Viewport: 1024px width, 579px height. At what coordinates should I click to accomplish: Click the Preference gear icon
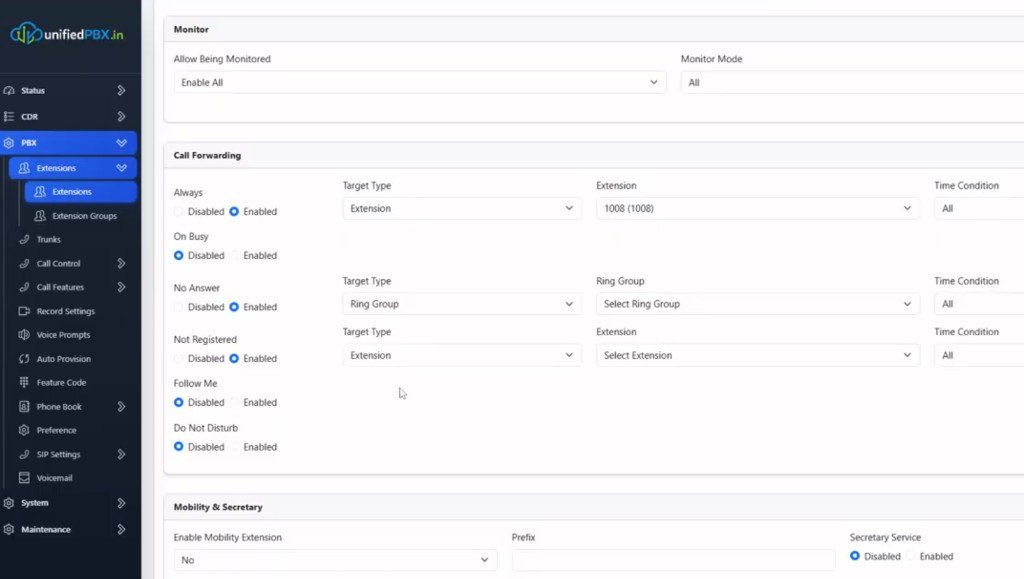(x=24, y=430)
